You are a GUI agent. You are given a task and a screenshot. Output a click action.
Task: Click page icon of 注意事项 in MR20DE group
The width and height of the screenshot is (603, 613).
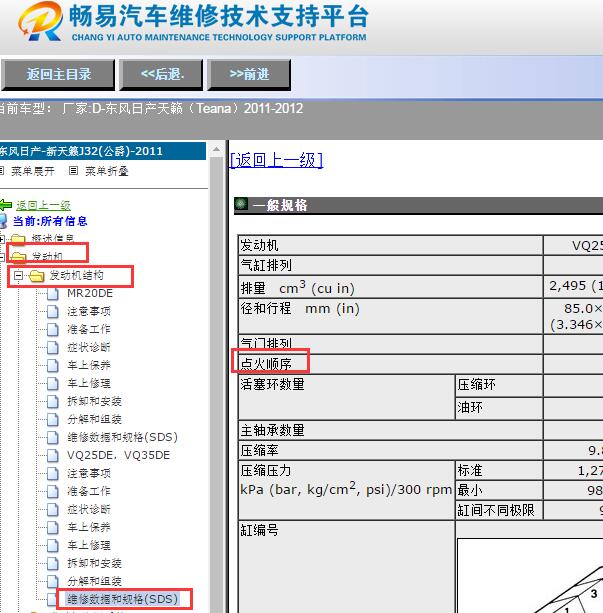pyautogui.click(x=53, y=312)
